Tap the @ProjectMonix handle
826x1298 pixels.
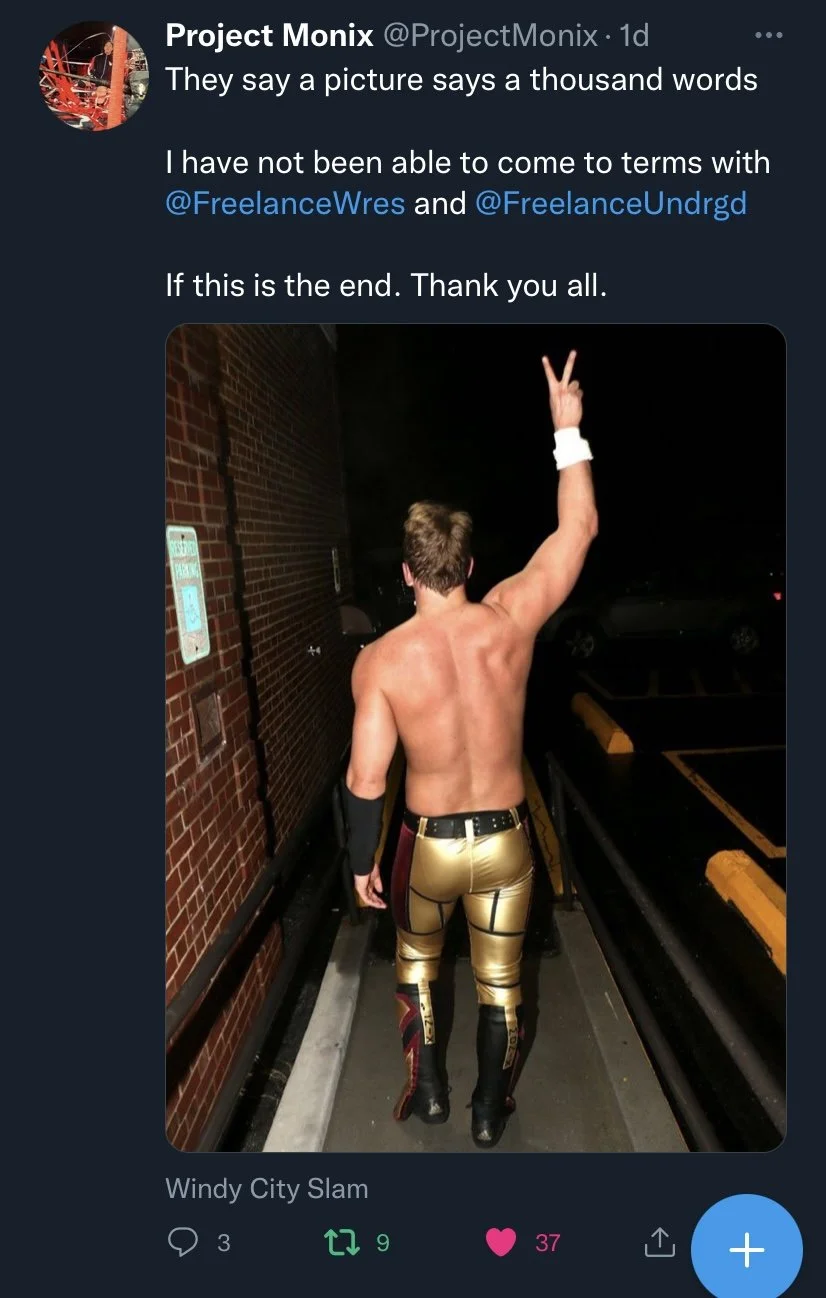coord(490,36)
